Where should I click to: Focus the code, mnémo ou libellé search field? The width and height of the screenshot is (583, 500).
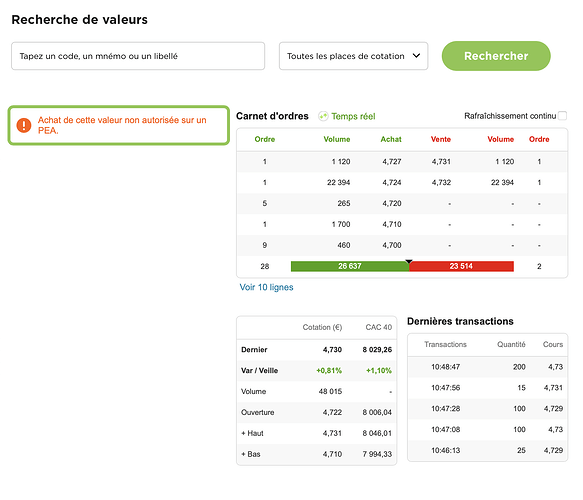pyautogui.click(x=138, y=56)
